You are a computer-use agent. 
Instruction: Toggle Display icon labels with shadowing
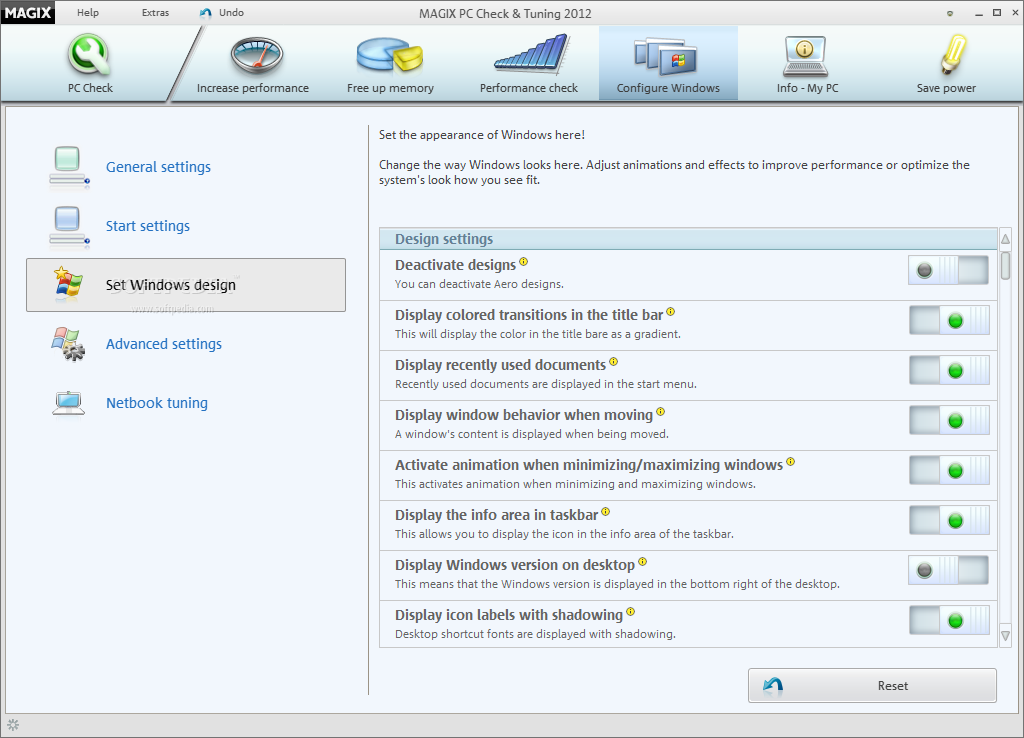click(x=949, y=620)
